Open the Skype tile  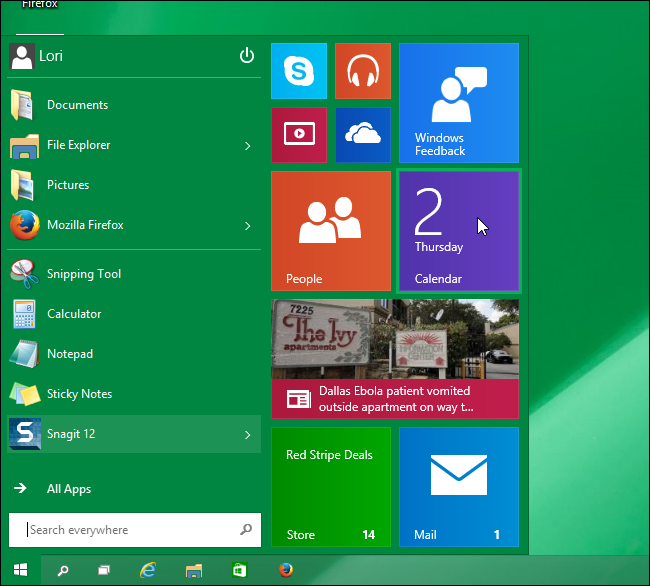coord(298,71)
